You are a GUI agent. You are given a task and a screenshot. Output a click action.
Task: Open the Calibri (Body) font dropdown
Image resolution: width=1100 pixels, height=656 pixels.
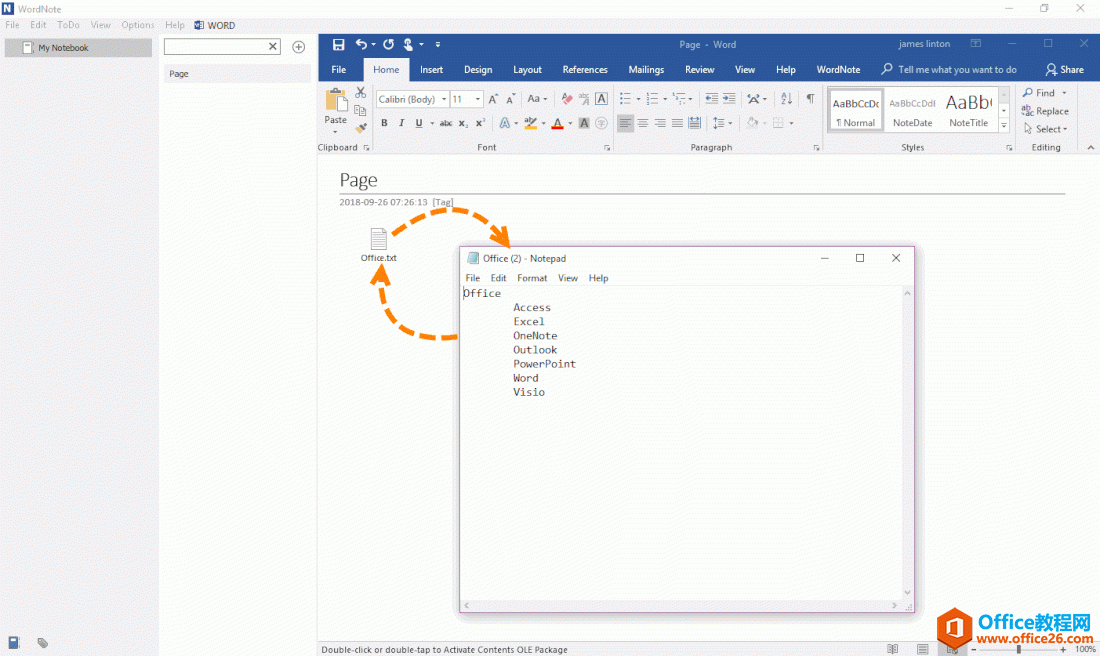[x=411, y=99]
